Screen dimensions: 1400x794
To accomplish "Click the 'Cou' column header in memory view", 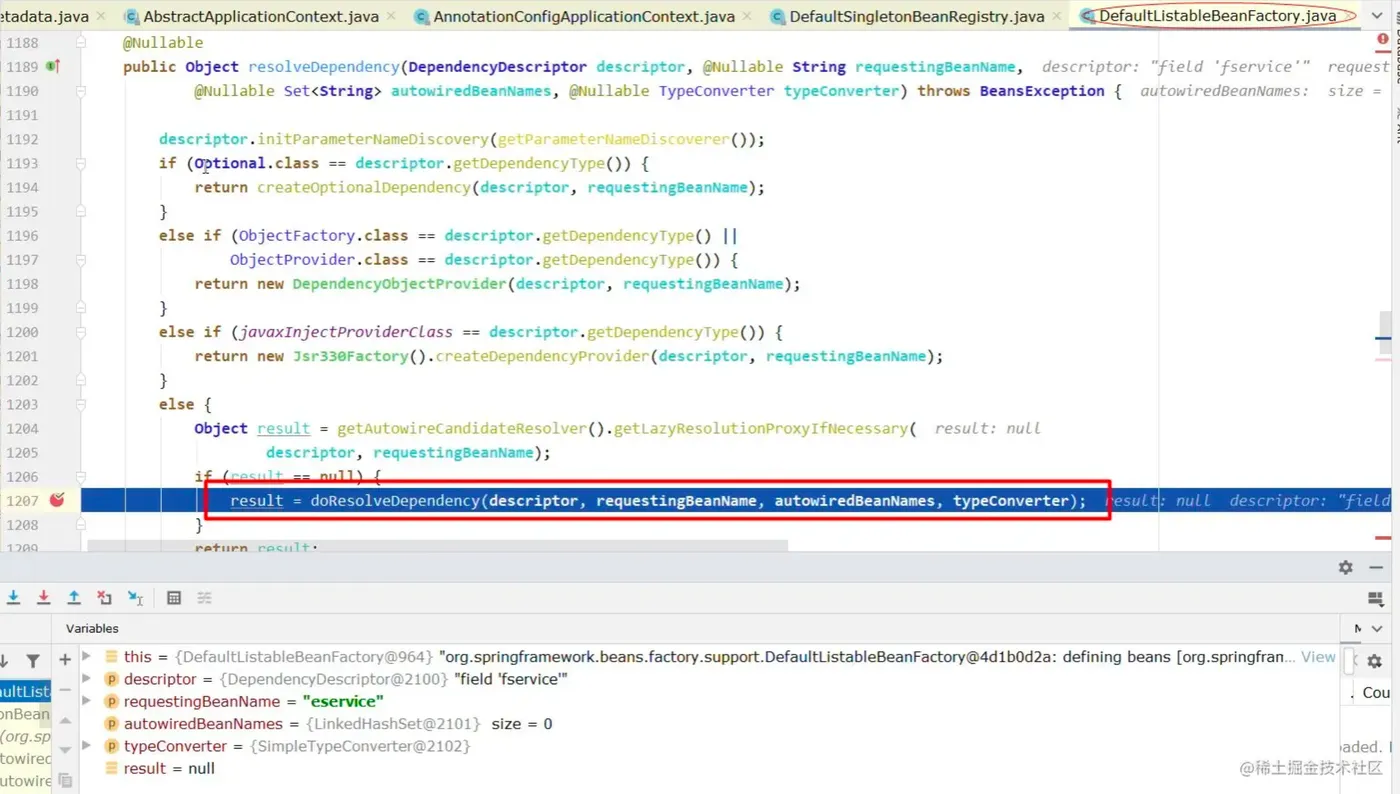I will coord(1376,692).
